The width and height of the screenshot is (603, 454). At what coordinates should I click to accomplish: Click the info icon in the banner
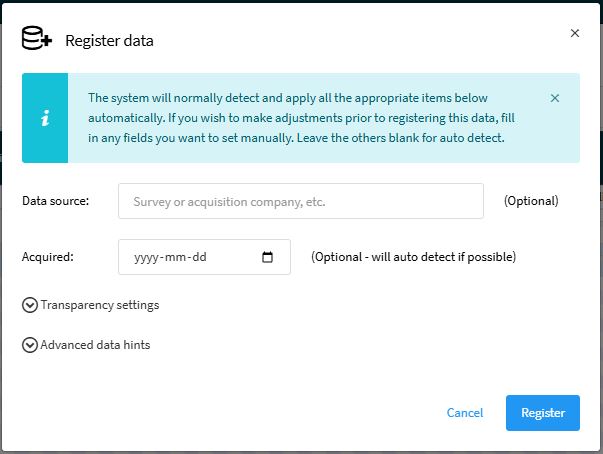[x=45, y=118]
